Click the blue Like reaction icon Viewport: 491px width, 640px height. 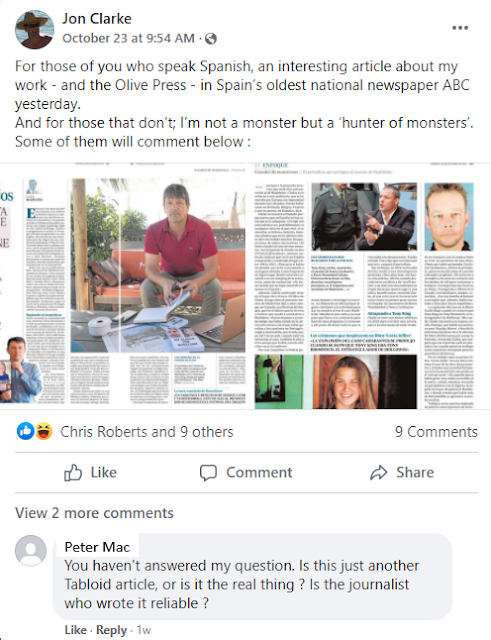tap(25, 431)
